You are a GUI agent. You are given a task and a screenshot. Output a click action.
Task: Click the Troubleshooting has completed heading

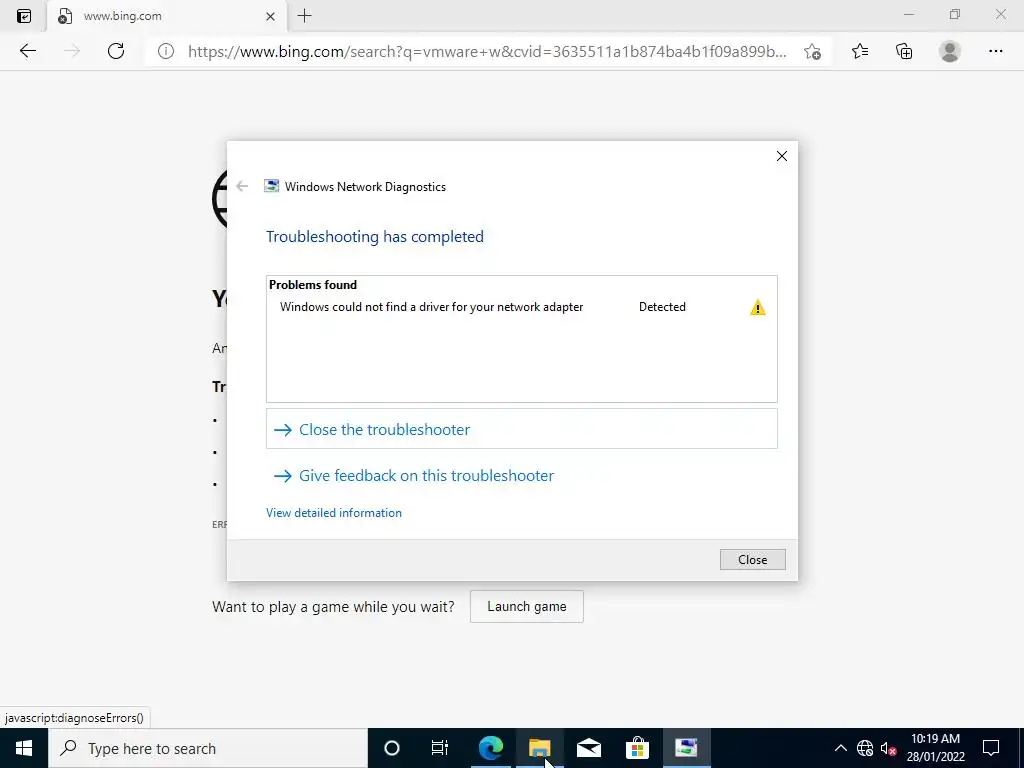click(375, 236)
